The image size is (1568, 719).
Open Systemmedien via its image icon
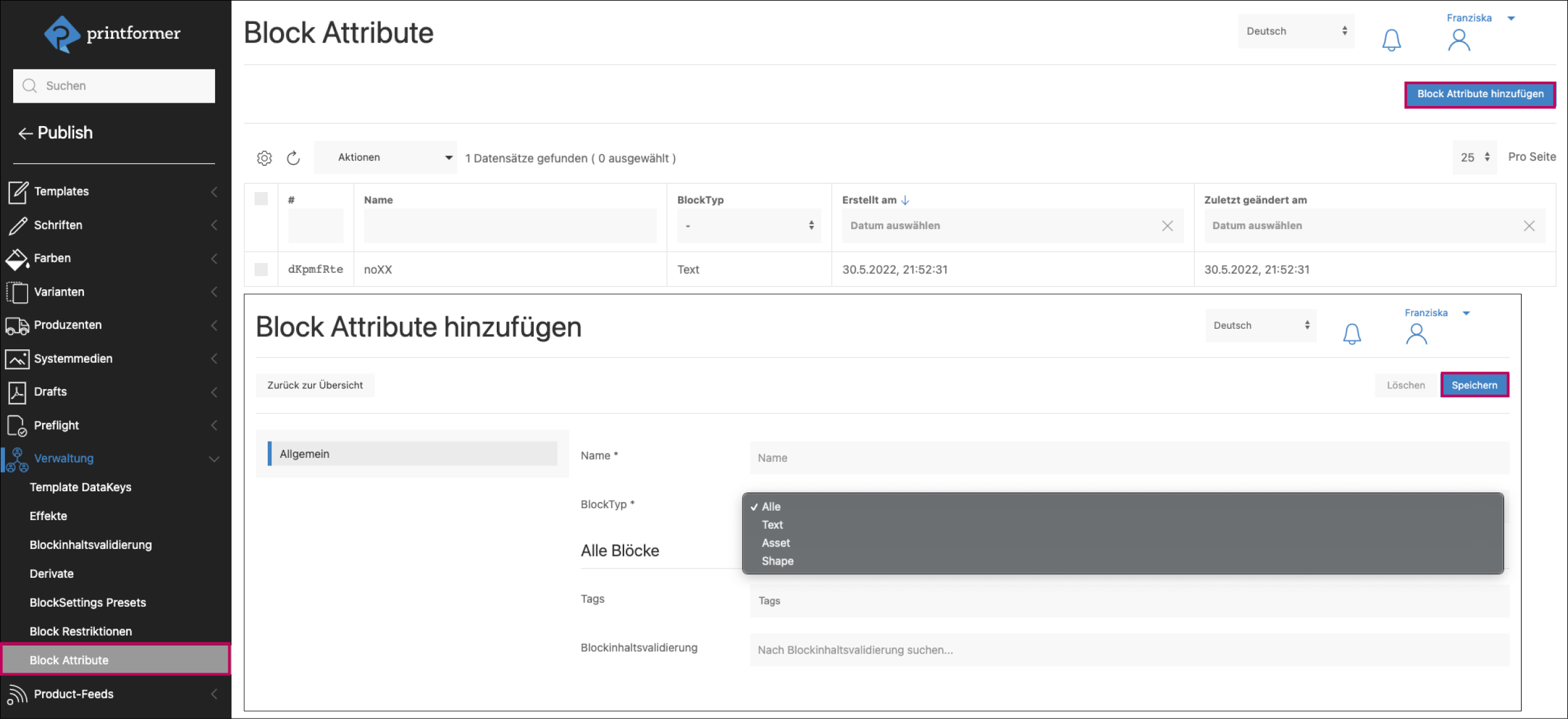click(x=17, y=358)
